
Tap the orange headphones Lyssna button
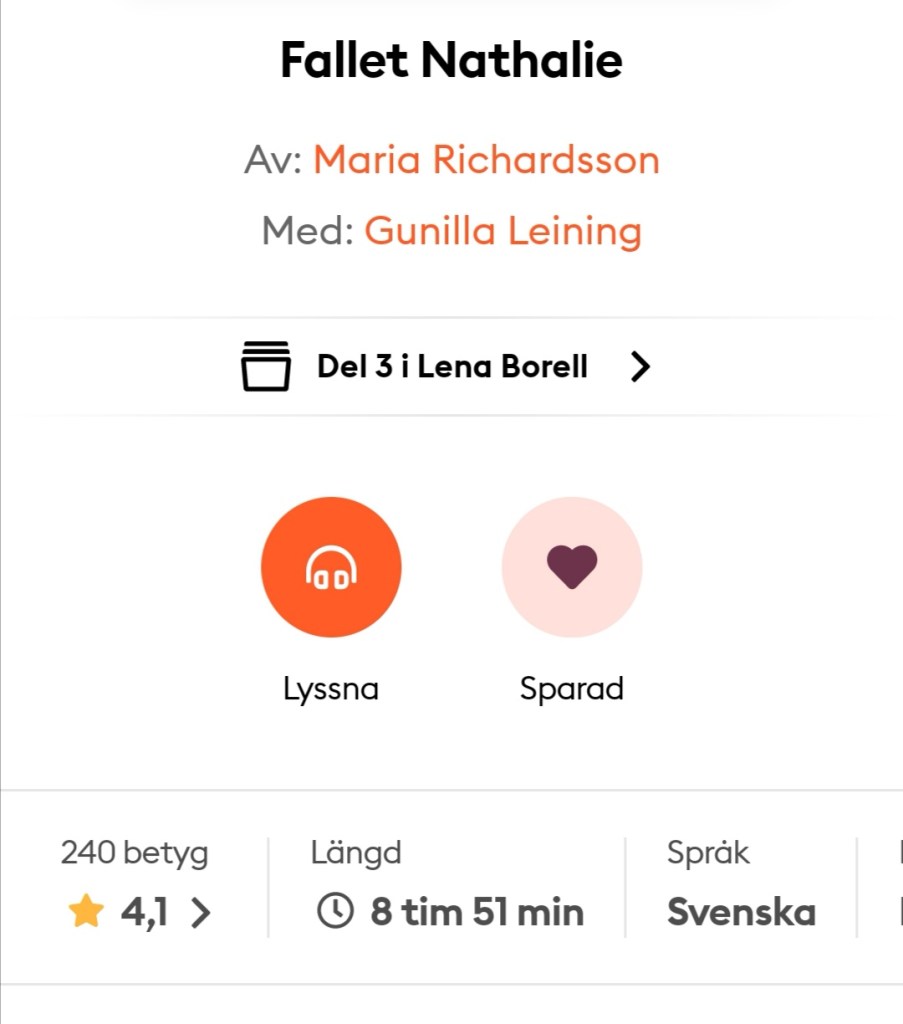coord(331,567)
